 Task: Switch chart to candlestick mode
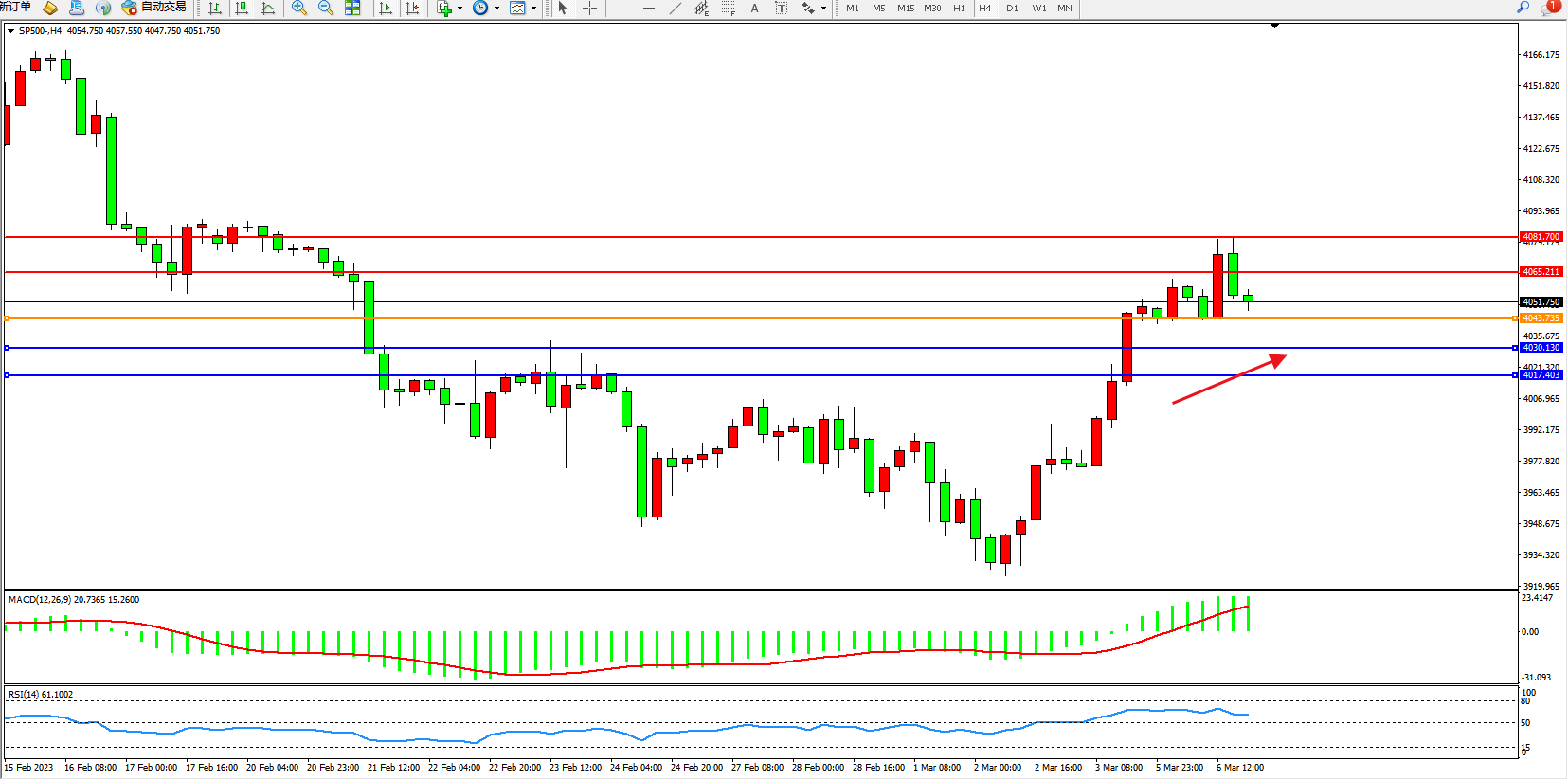point(242,9)
